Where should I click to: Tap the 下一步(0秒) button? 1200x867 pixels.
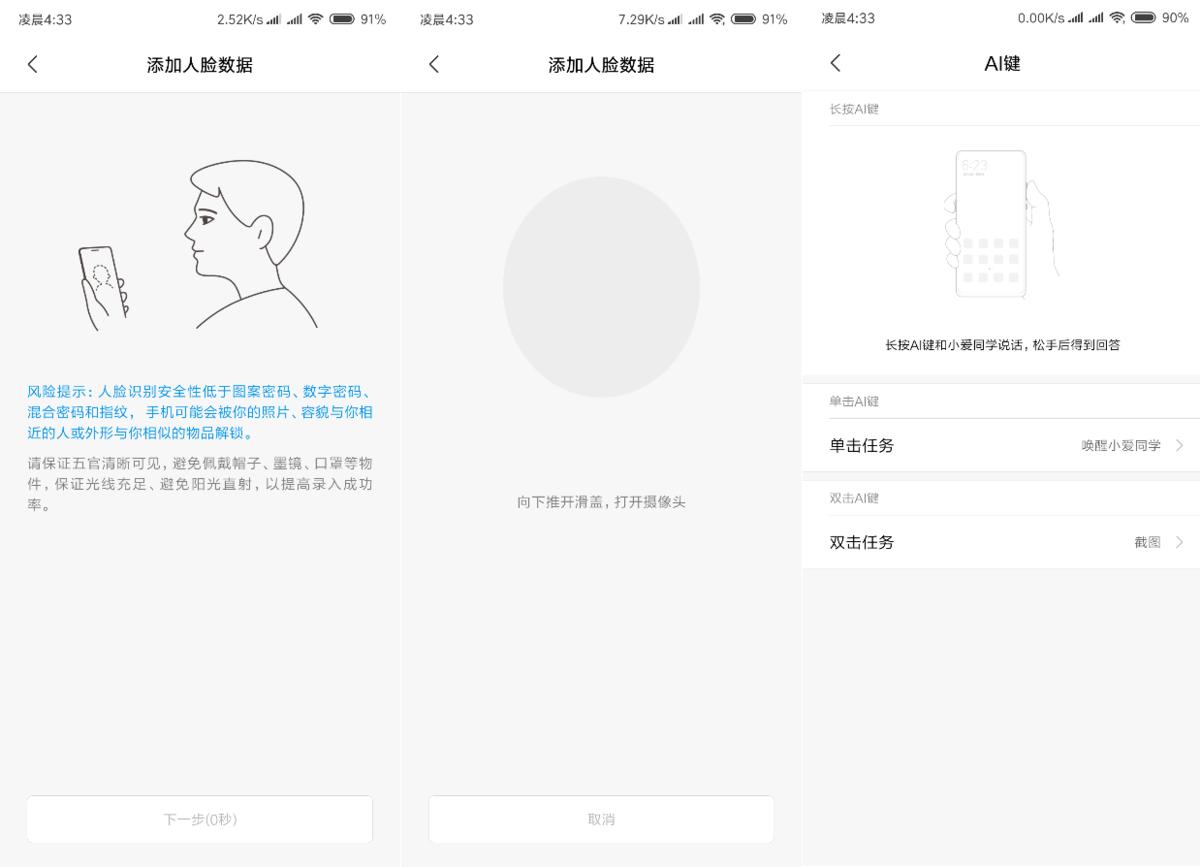point(199,818)
